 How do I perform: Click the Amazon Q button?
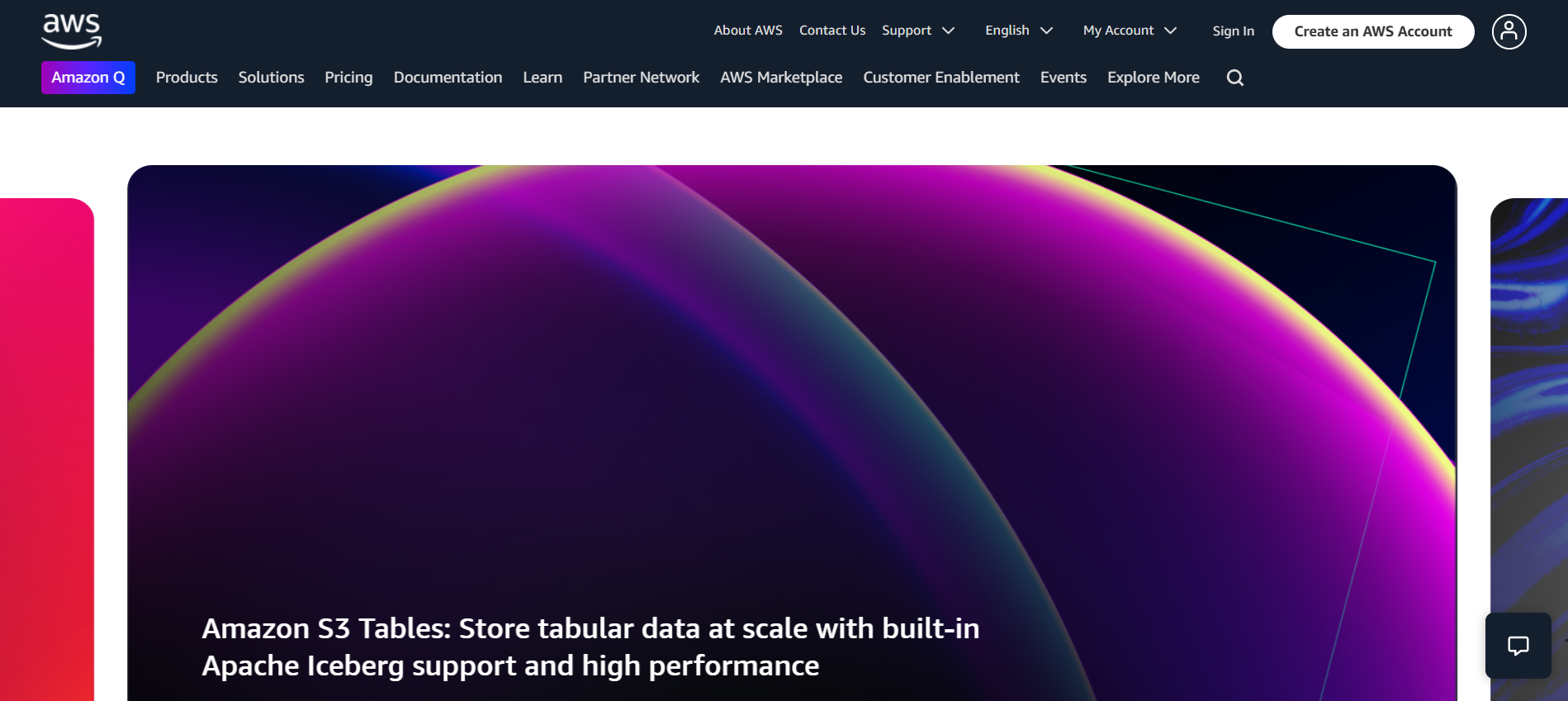pos(88,78)
